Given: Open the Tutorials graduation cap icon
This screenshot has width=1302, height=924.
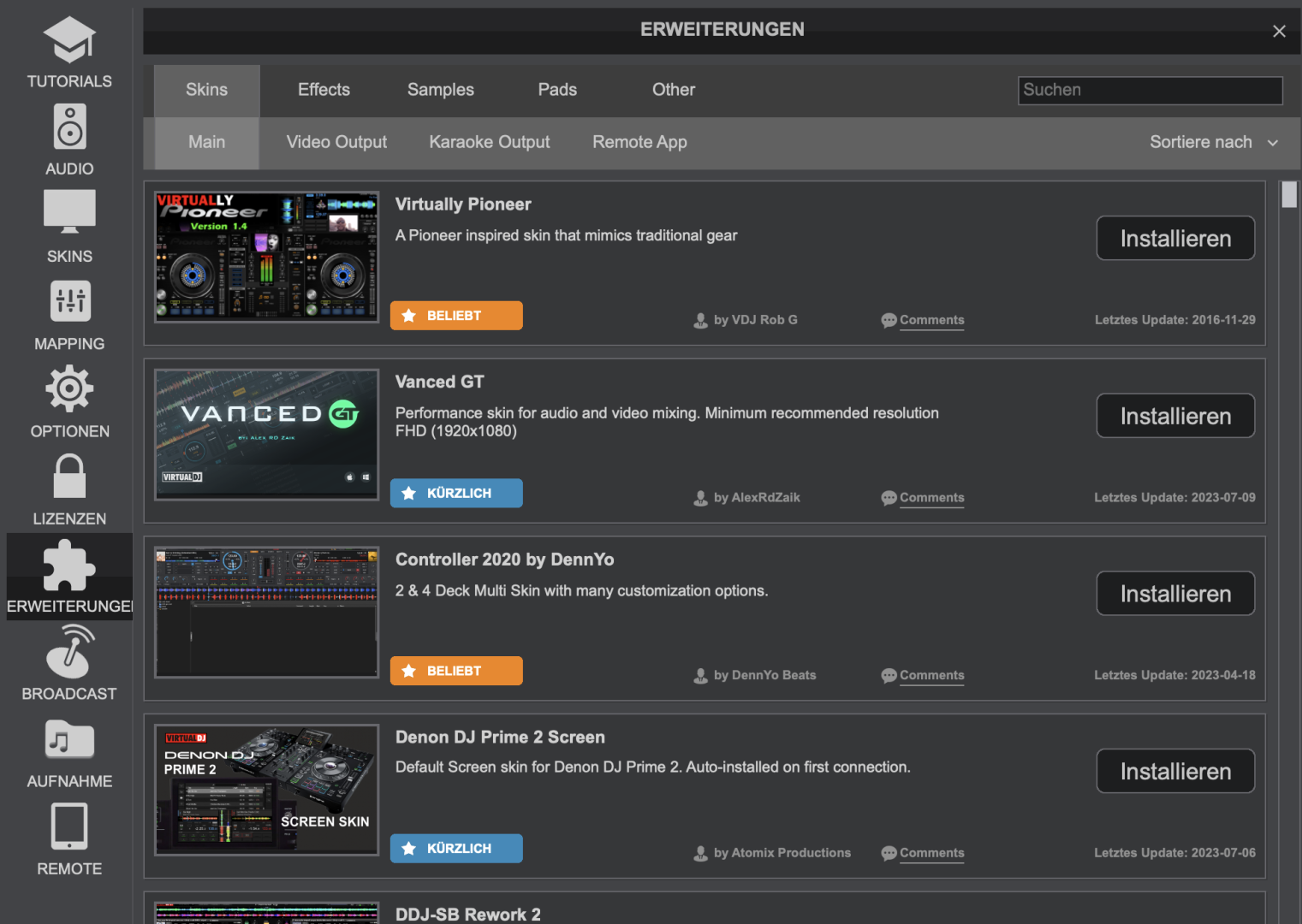Looking at the screenshot, I should coord(69,39).
